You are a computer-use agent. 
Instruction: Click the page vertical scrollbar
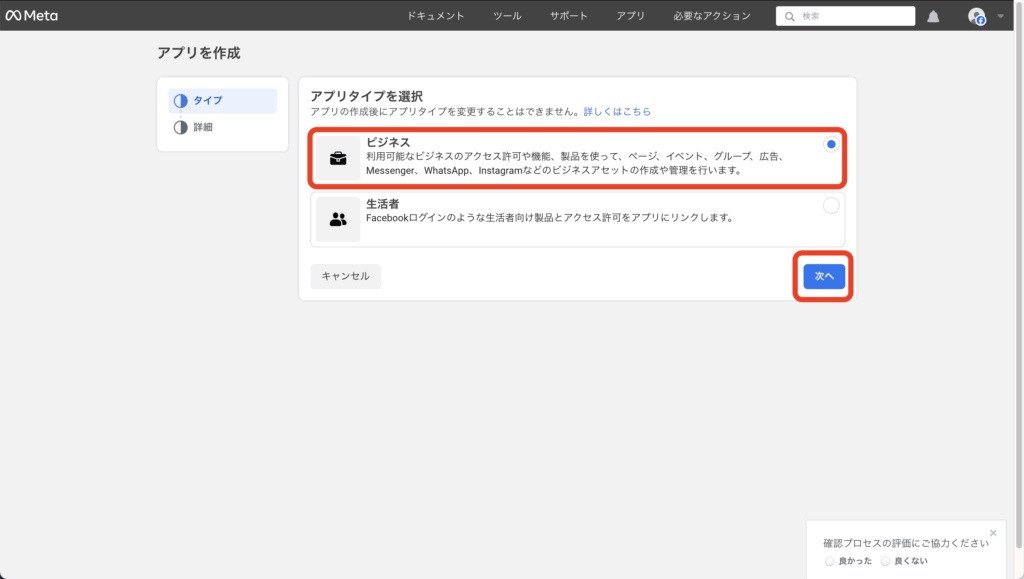[x=1018, y=274]
